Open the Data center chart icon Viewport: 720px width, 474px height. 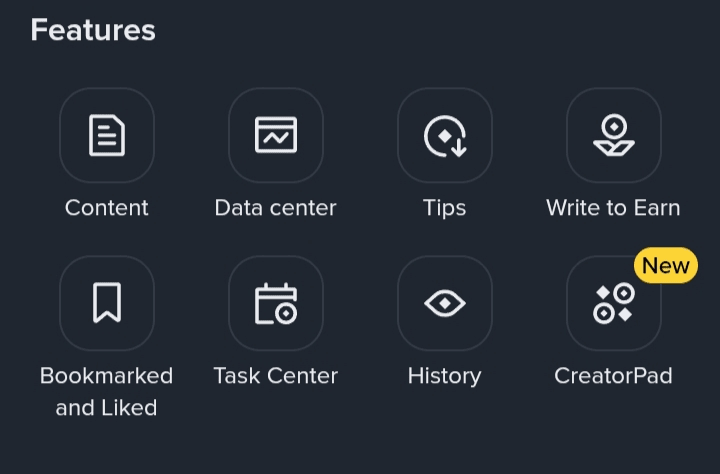275,135
